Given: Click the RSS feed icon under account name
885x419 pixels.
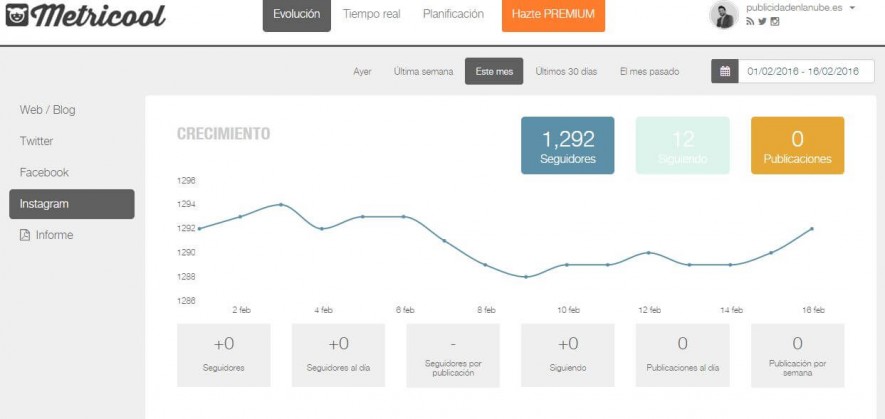Looking at the screenshot, I should coord(750,21).
